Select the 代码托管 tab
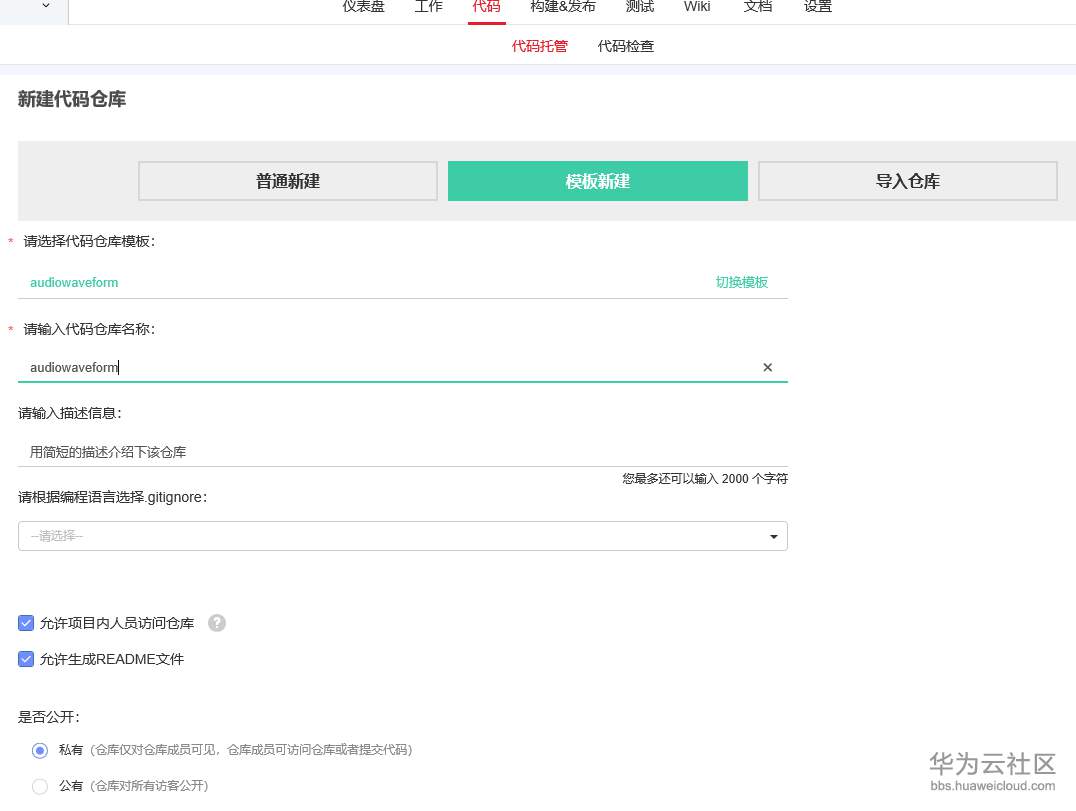 coord(540,45)
